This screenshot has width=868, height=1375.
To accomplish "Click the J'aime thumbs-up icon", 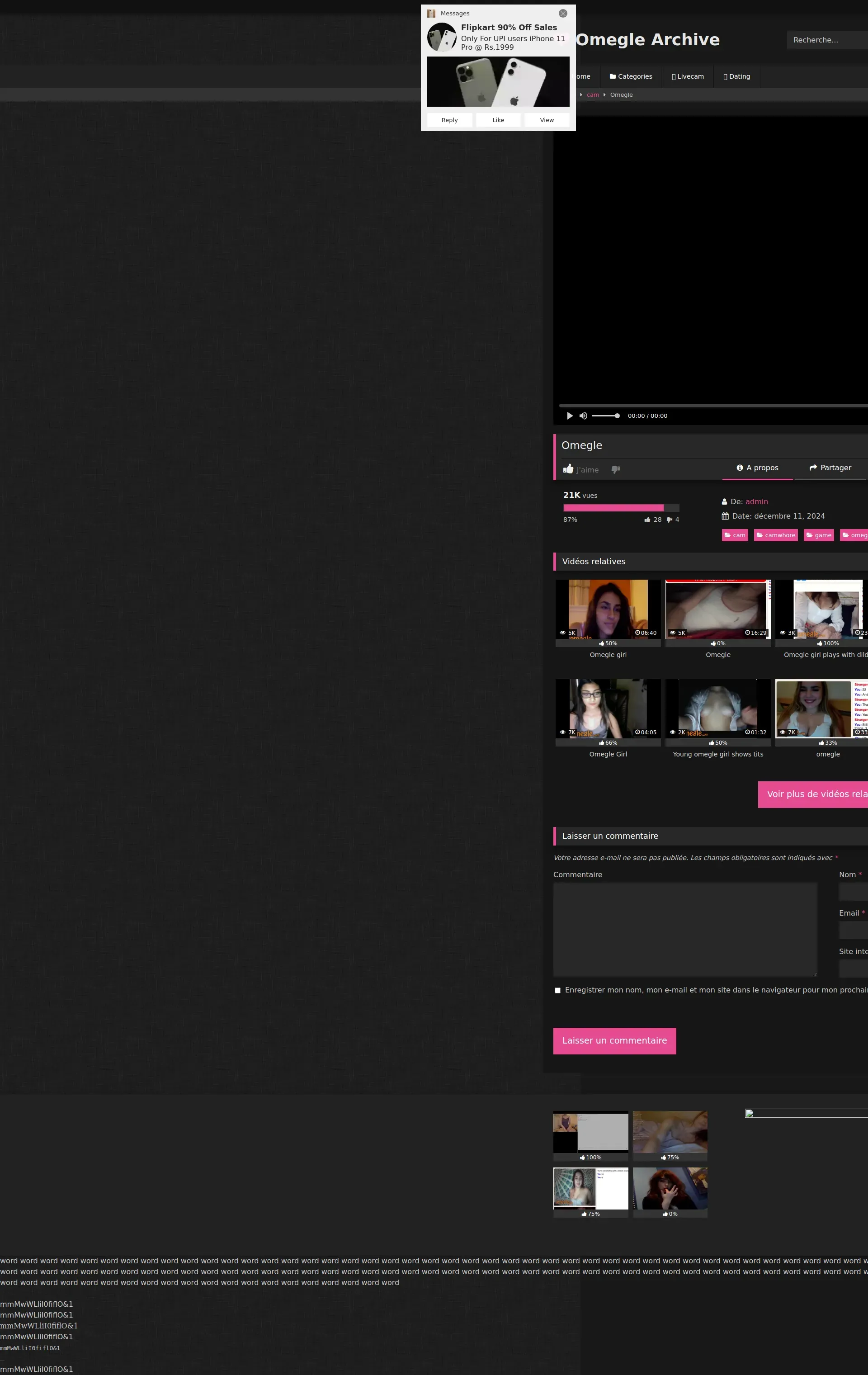I will pos(568,469).
